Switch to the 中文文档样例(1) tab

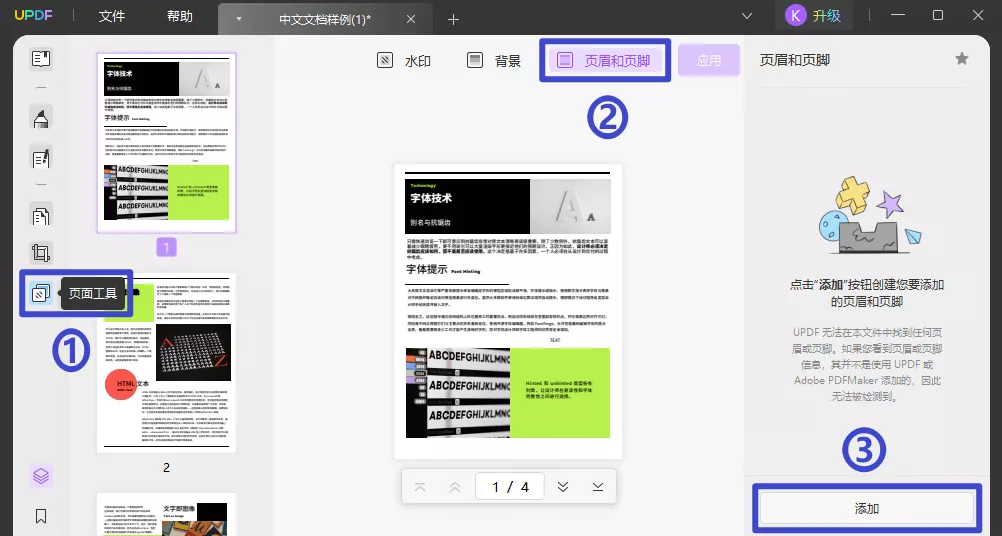(x=325, y=19)
